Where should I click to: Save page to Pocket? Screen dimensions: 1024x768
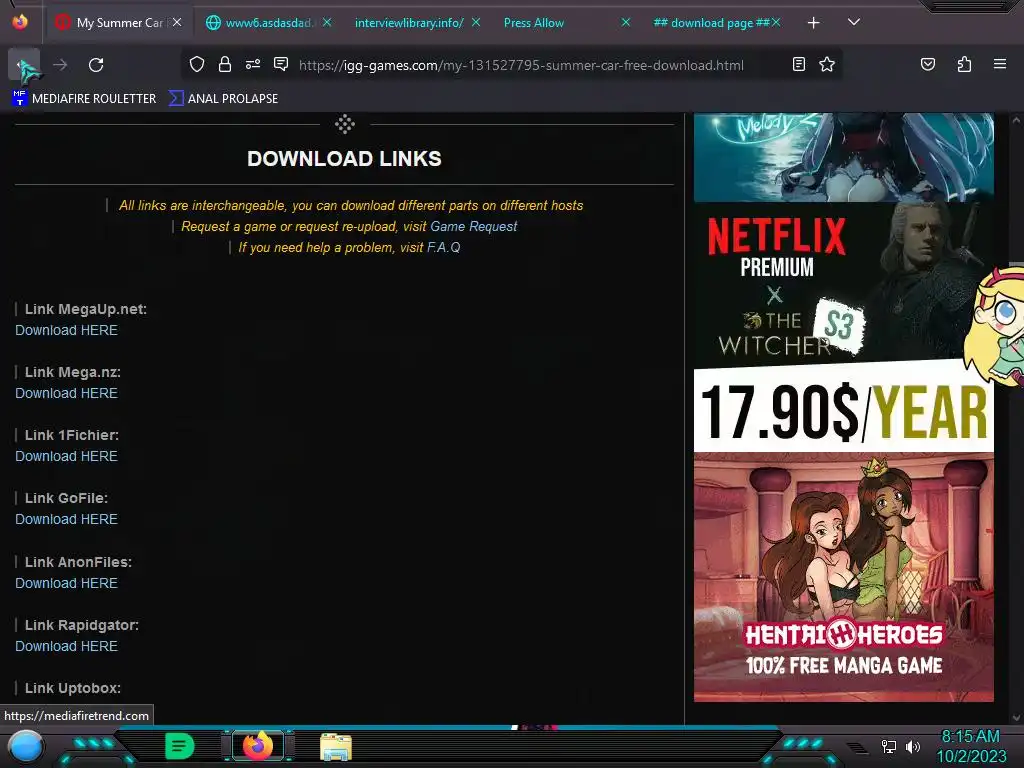(x=927, y=64)
